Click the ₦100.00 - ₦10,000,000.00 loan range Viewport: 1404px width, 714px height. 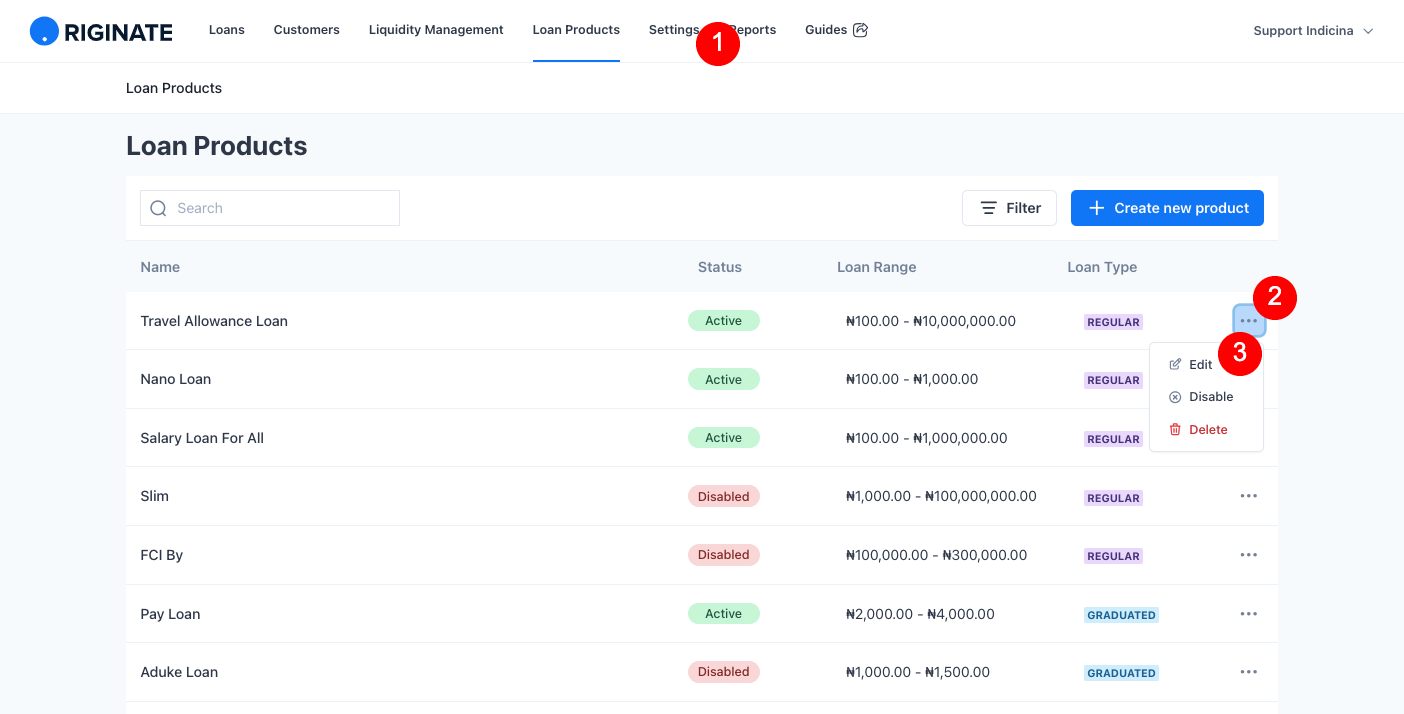pyautogui.click(x=931, y=321)
